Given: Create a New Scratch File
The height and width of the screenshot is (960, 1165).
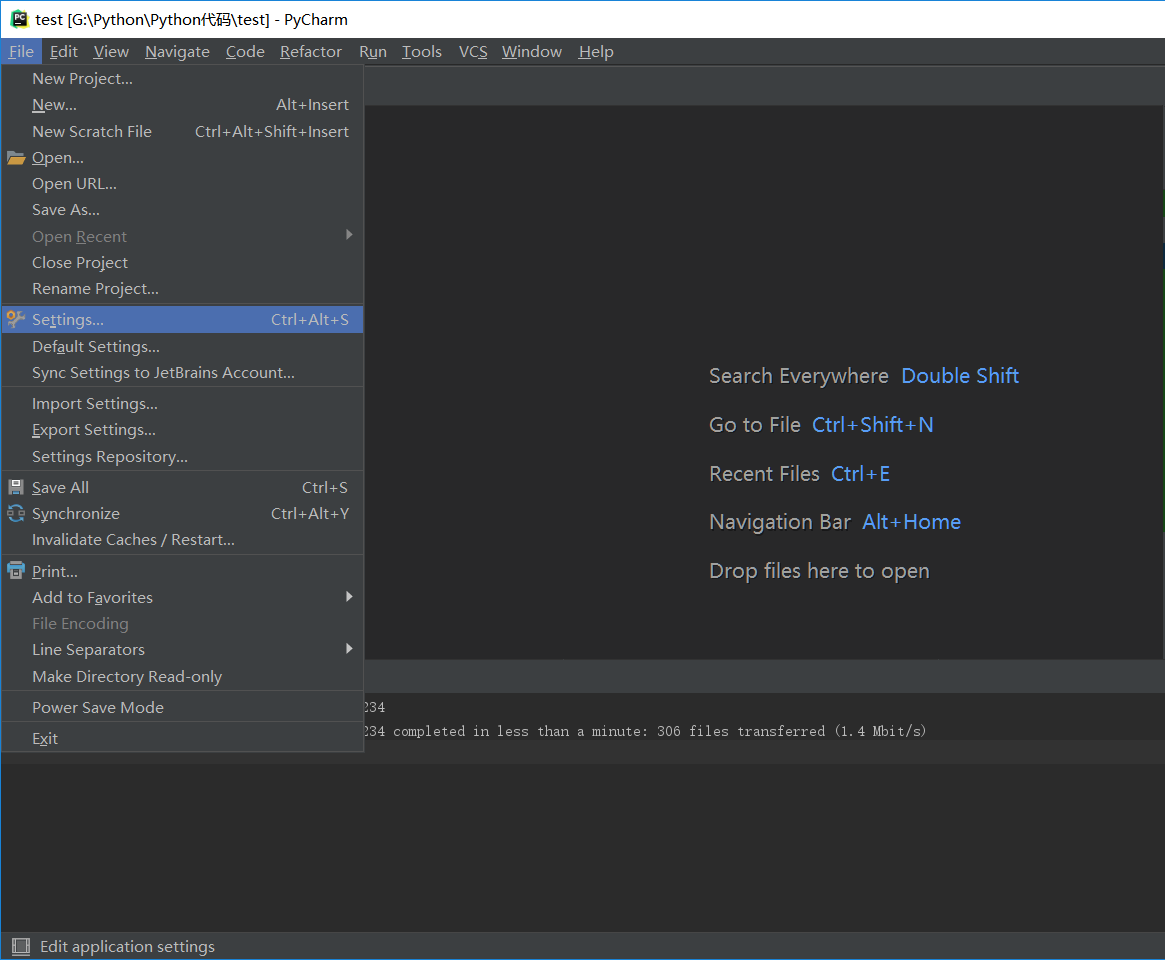Looking at the screenshot, I should (x=183, y=132).
